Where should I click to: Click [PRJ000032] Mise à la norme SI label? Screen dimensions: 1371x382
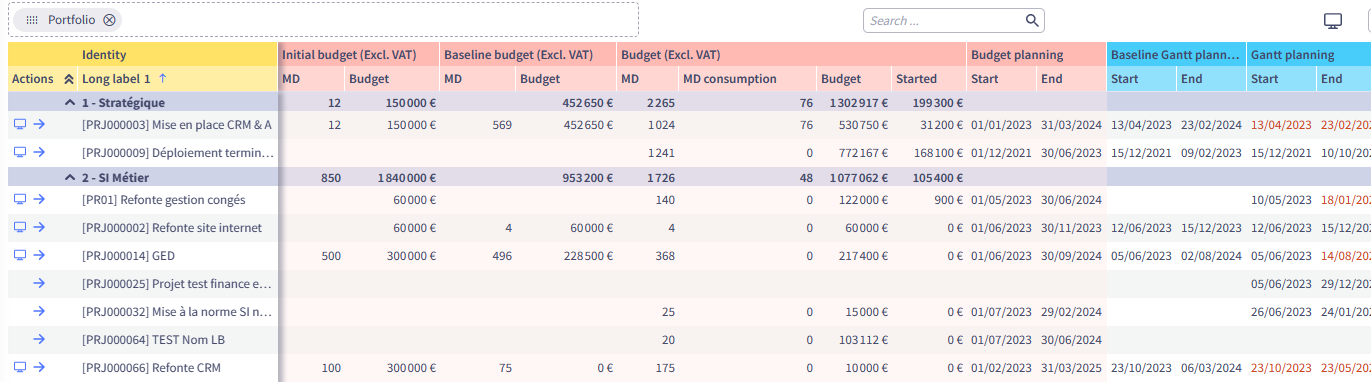[177, 311]
